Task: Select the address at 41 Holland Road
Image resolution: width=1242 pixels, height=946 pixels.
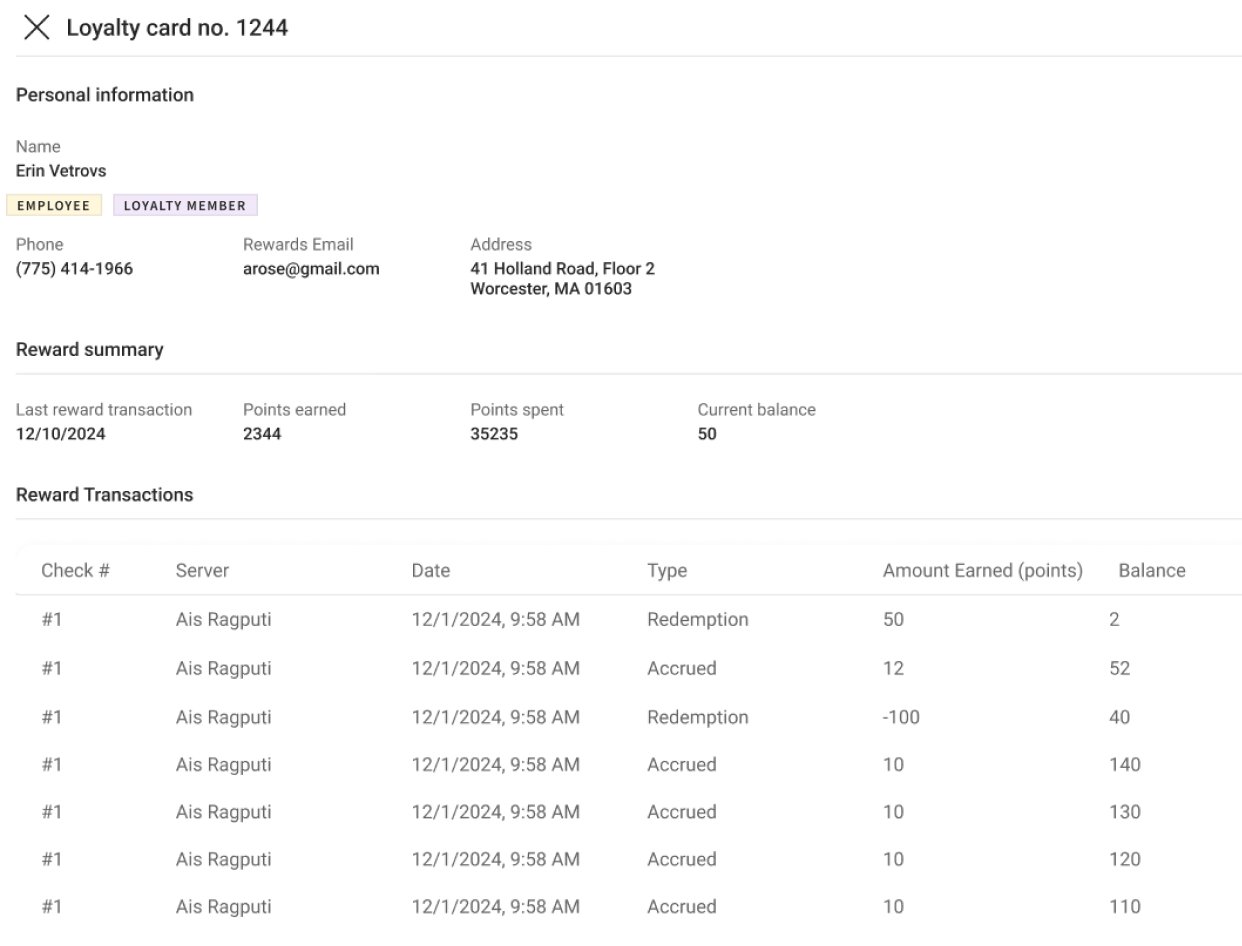Action: click(x=562, y=279)
